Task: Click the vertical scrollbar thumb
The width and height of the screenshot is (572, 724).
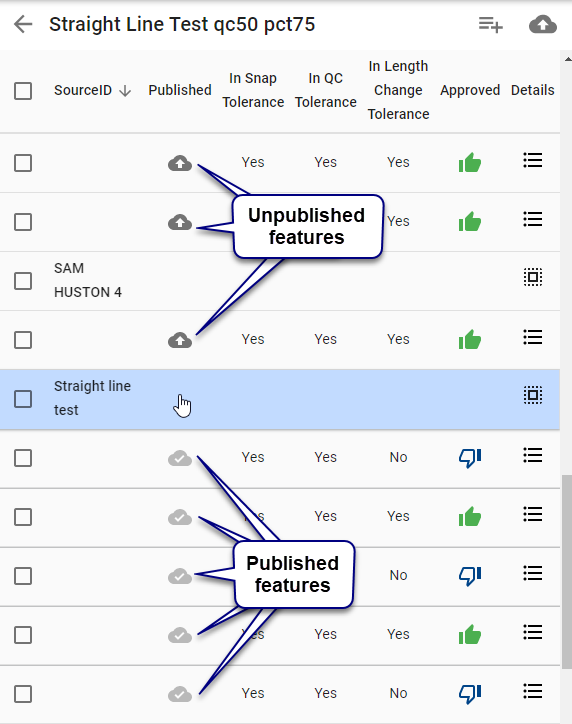Action: click(x=567, y=572)
